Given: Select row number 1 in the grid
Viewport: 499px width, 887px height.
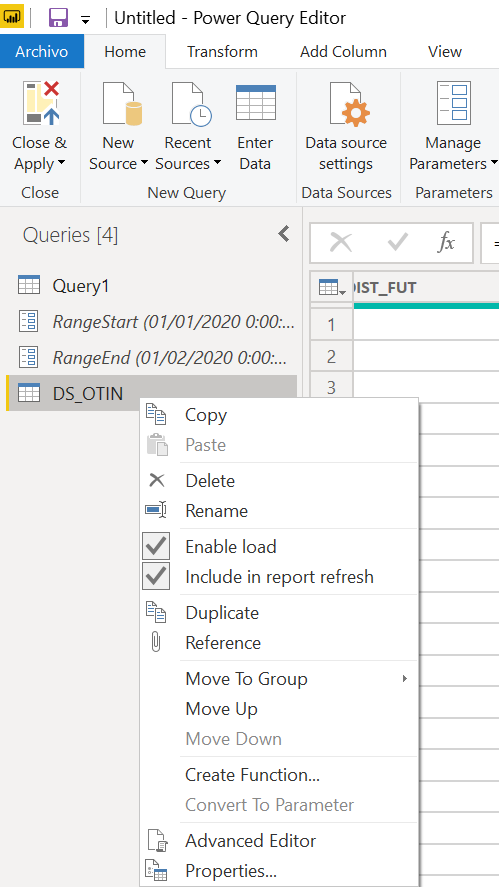Looking at the screenshot, I should [x=332, y=325].
